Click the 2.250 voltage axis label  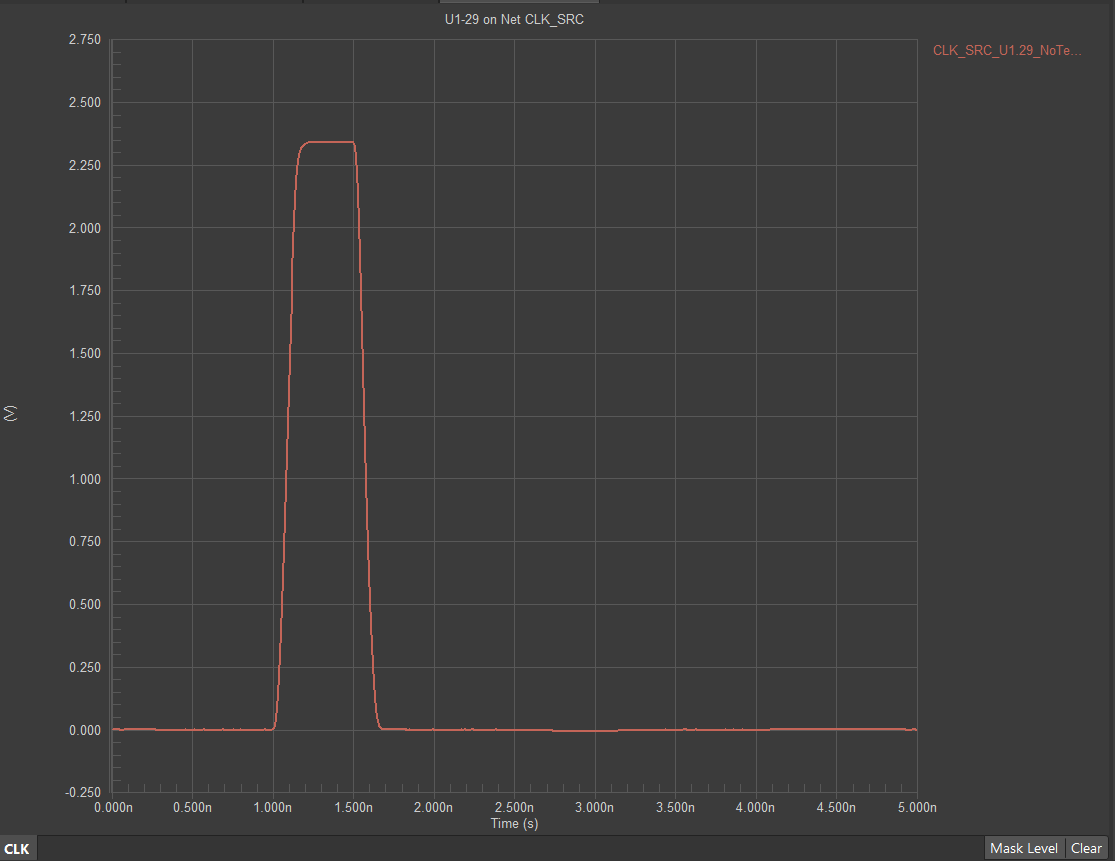[x=84, y=165]
